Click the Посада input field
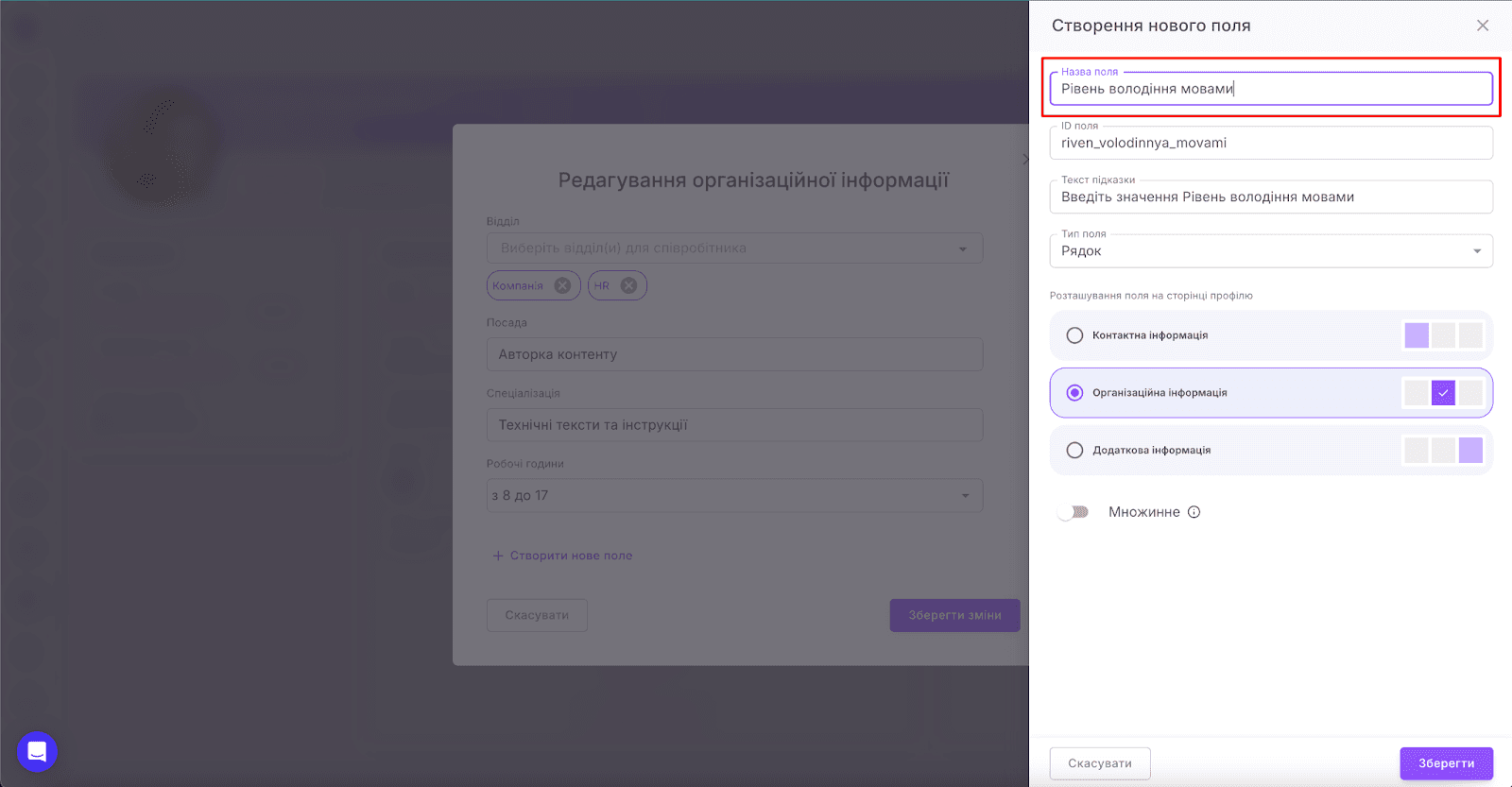1512x787 pixels. pyautogui.click(x=734, y=354)
